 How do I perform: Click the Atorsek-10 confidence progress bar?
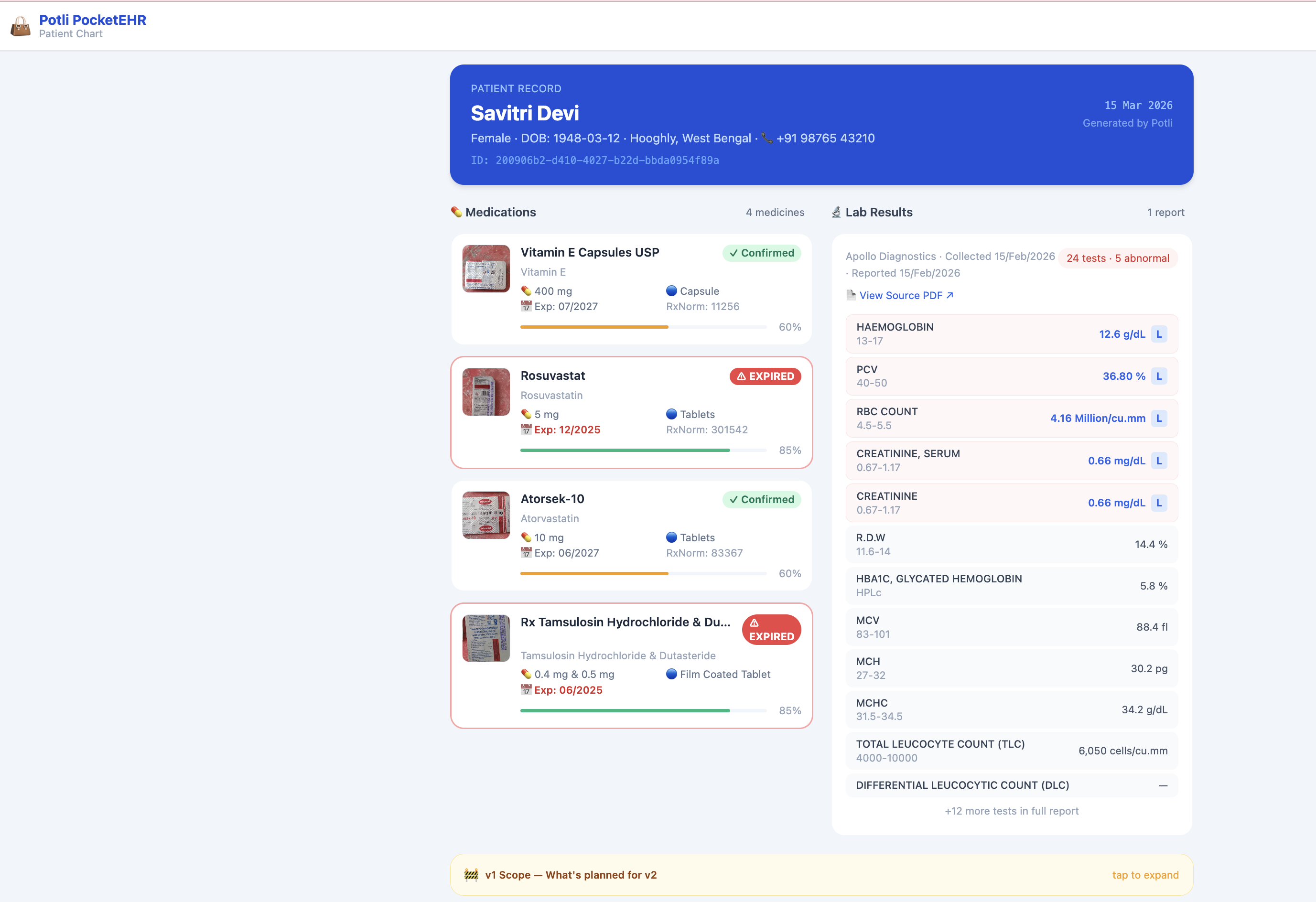pyautogui.click(x=643, y=573)
